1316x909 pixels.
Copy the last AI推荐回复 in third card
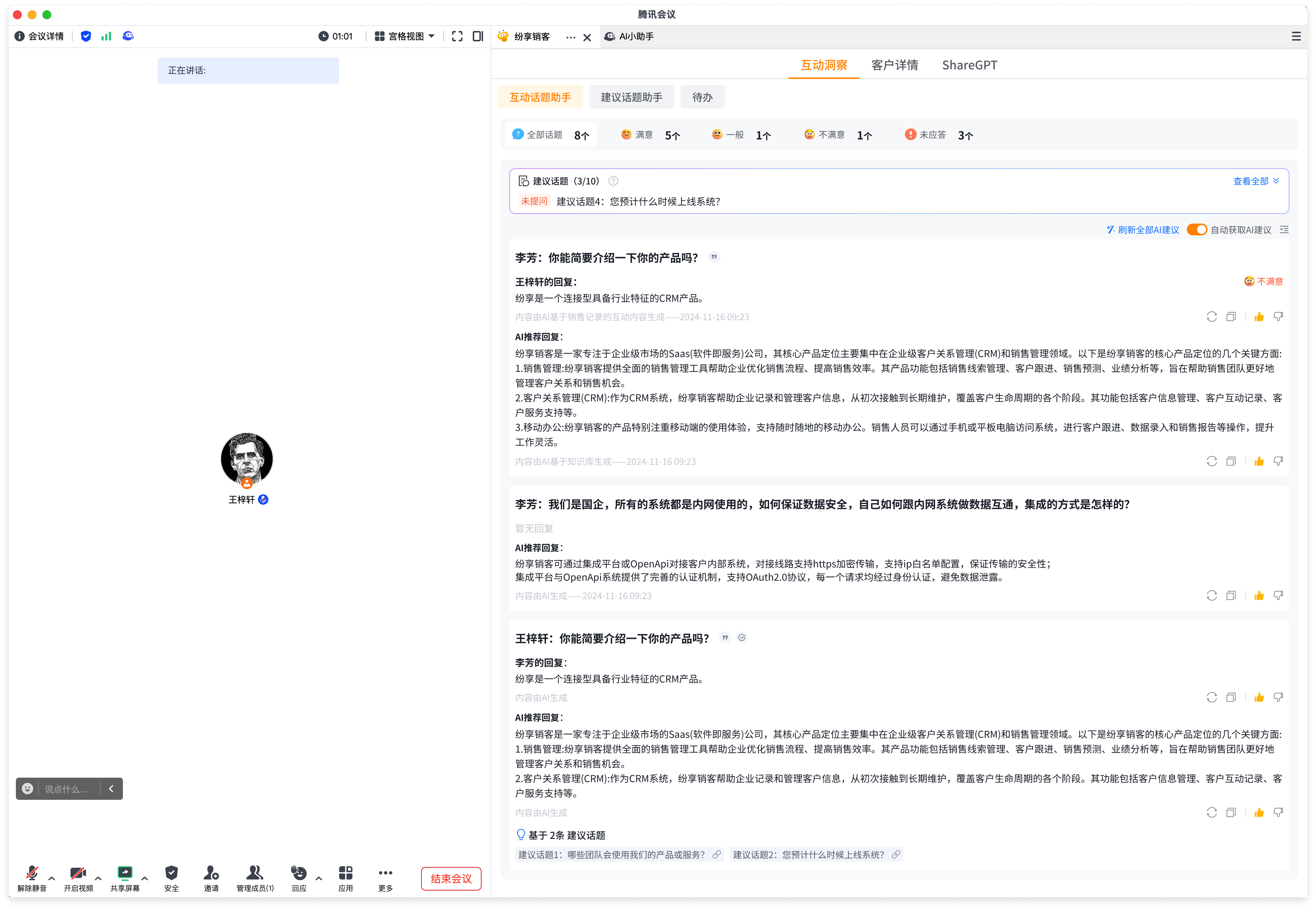[x=1231, y=813]
